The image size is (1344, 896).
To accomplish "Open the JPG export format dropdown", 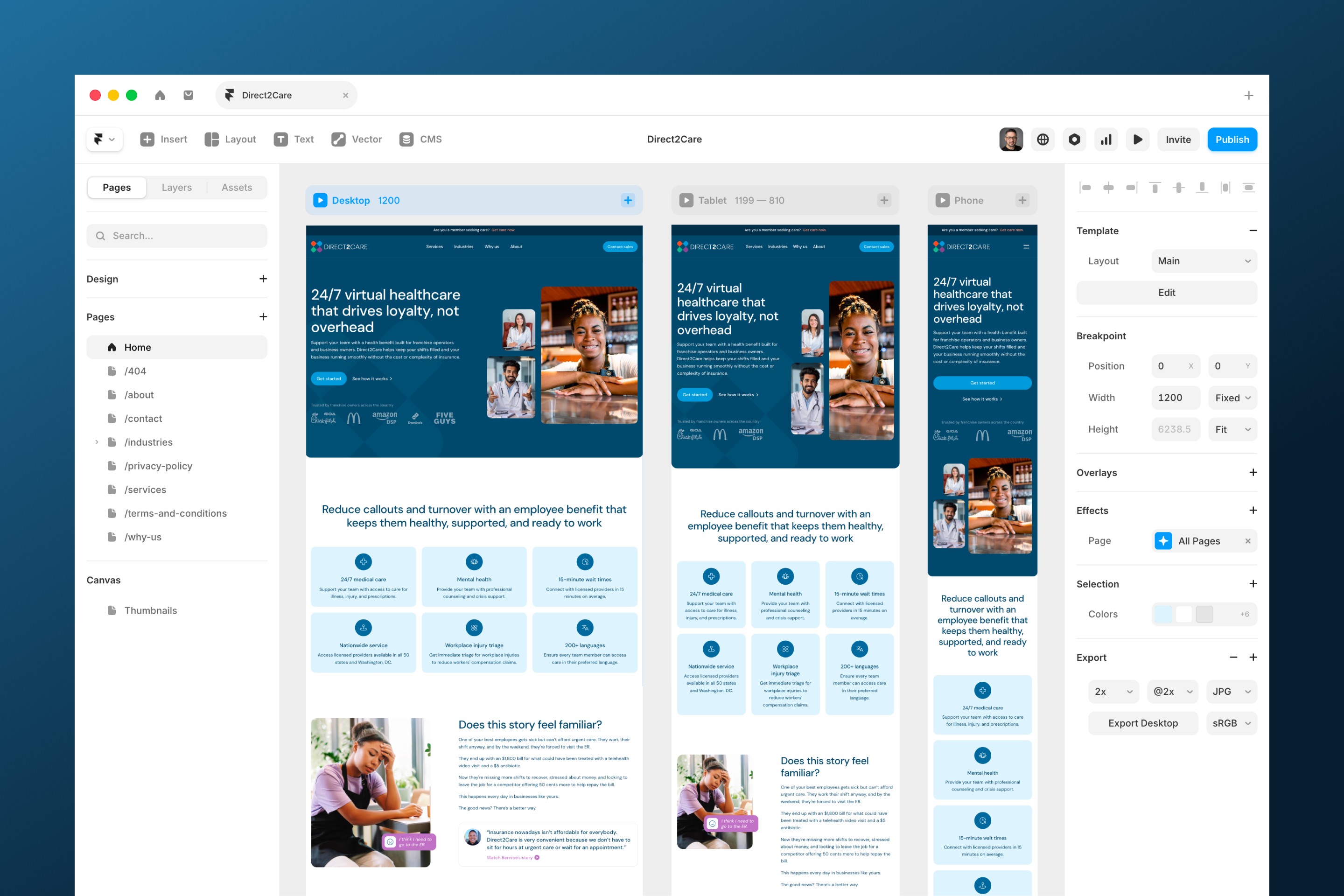I will 1231,692.
